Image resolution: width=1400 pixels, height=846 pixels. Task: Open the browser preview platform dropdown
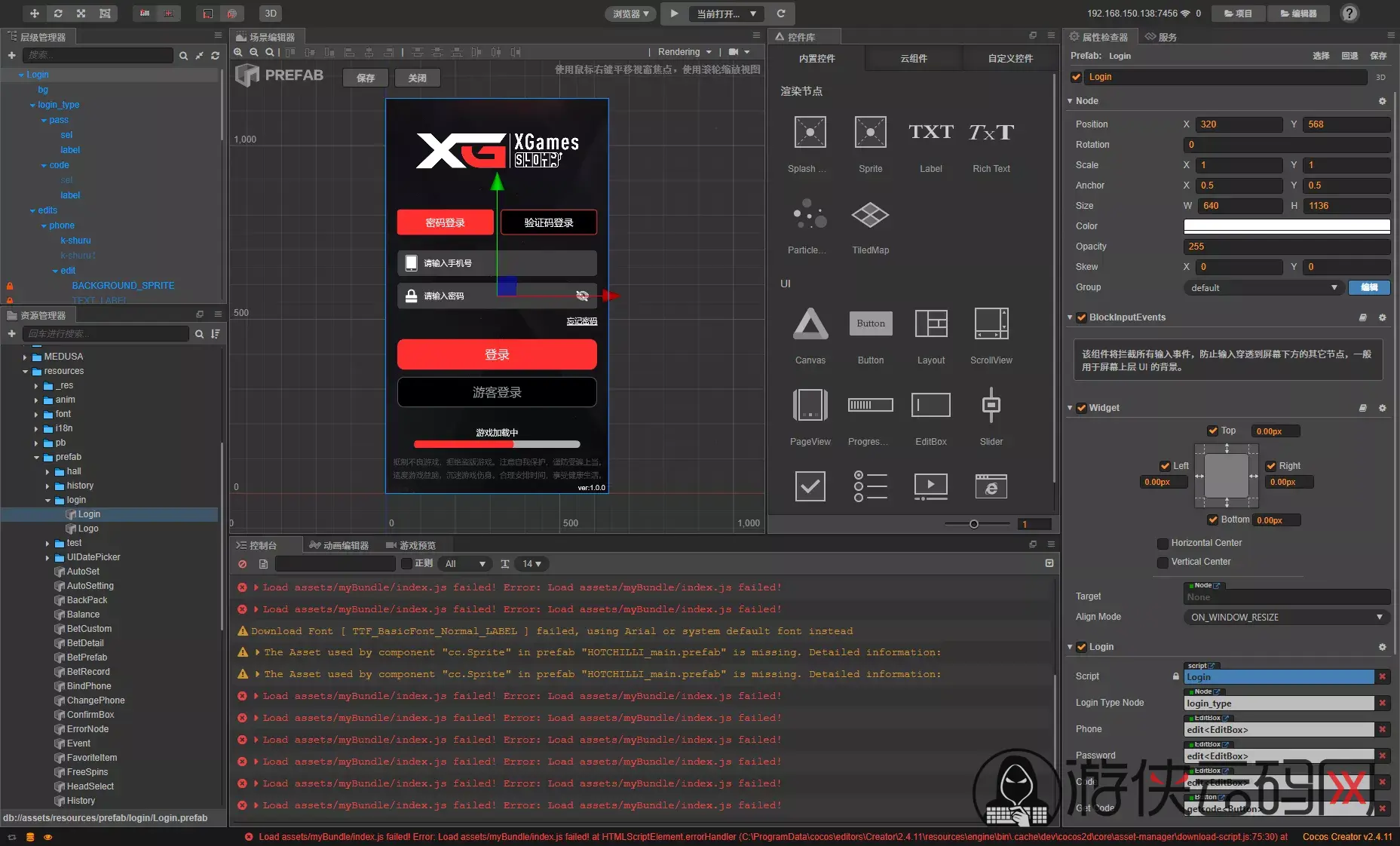pyautogui.click(x=630, y=14)
